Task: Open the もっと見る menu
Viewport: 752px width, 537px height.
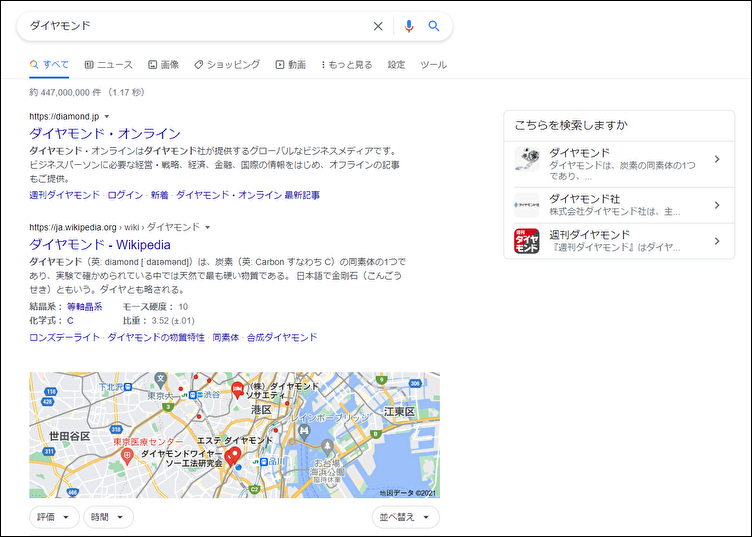Action: [x=347, y=65]
